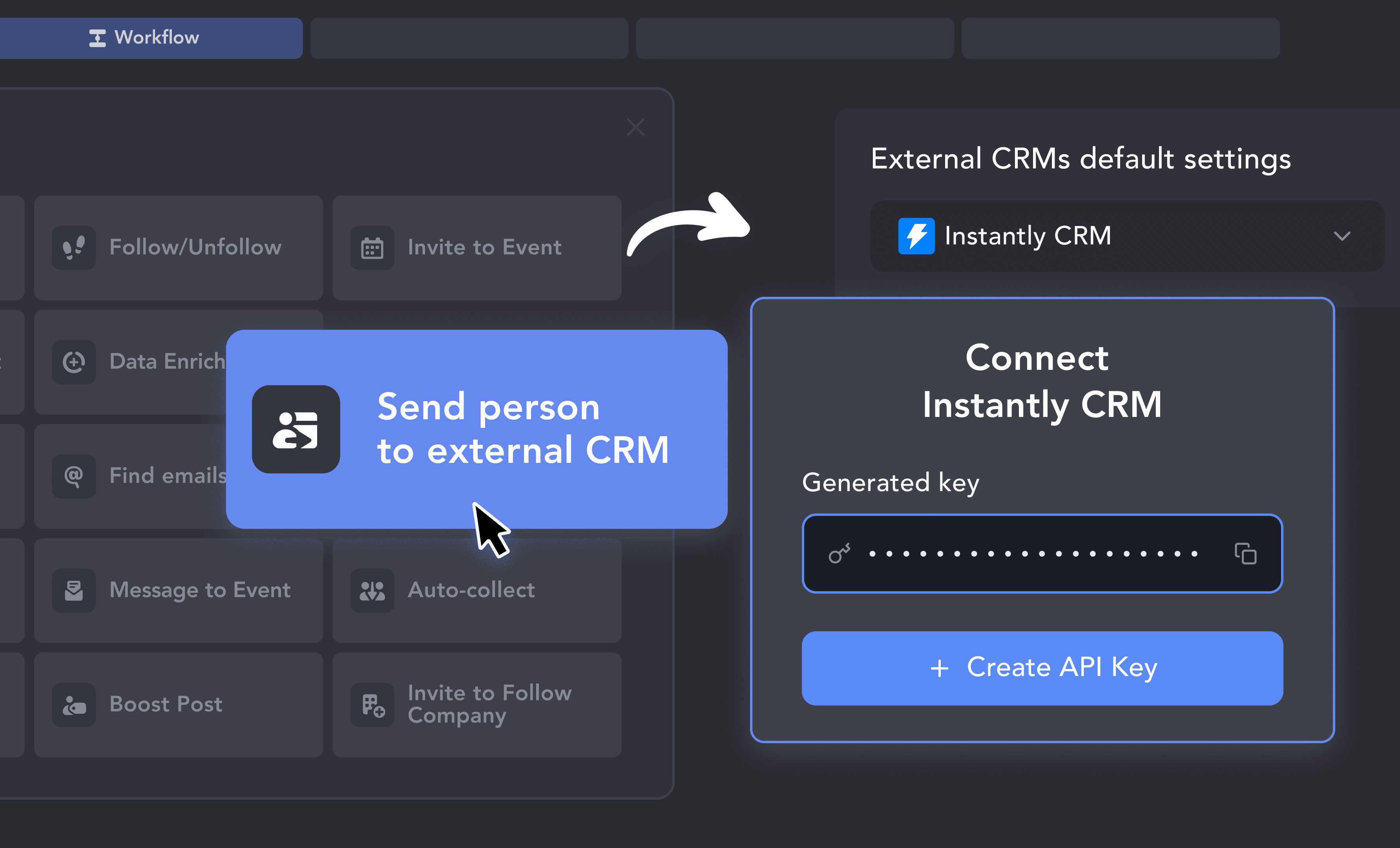Select the Follow/Unfollow action card

[179, 248]
